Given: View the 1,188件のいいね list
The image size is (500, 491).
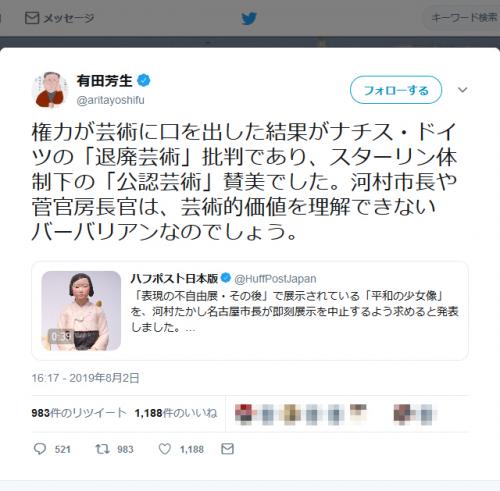Looking at the screenshot, I should [176, 413].
